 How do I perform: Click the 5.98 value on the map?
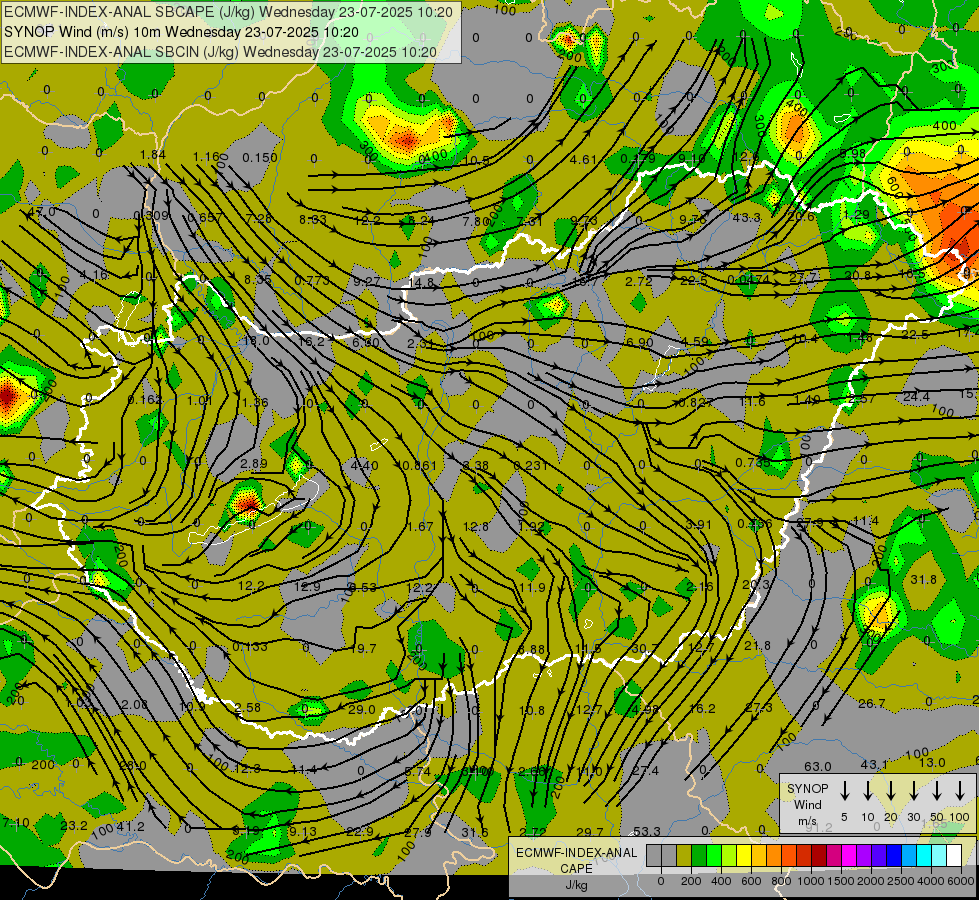tap(853, 154)
